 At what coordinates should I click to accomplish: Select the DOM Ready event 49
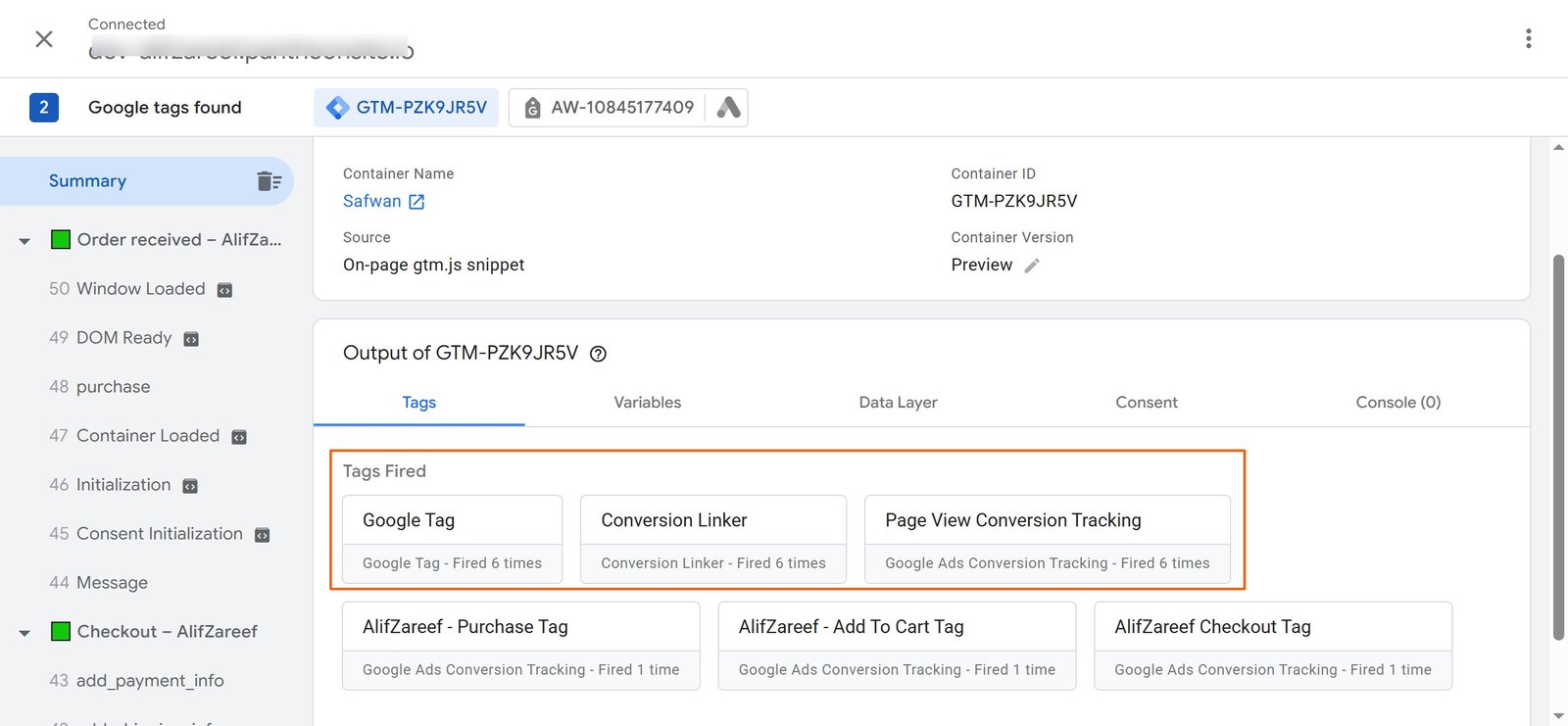tap(111, 338)
